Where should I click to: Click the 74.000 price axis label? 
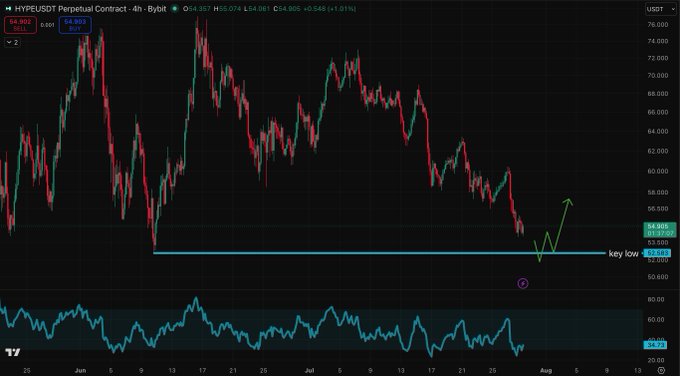(657, 41)
